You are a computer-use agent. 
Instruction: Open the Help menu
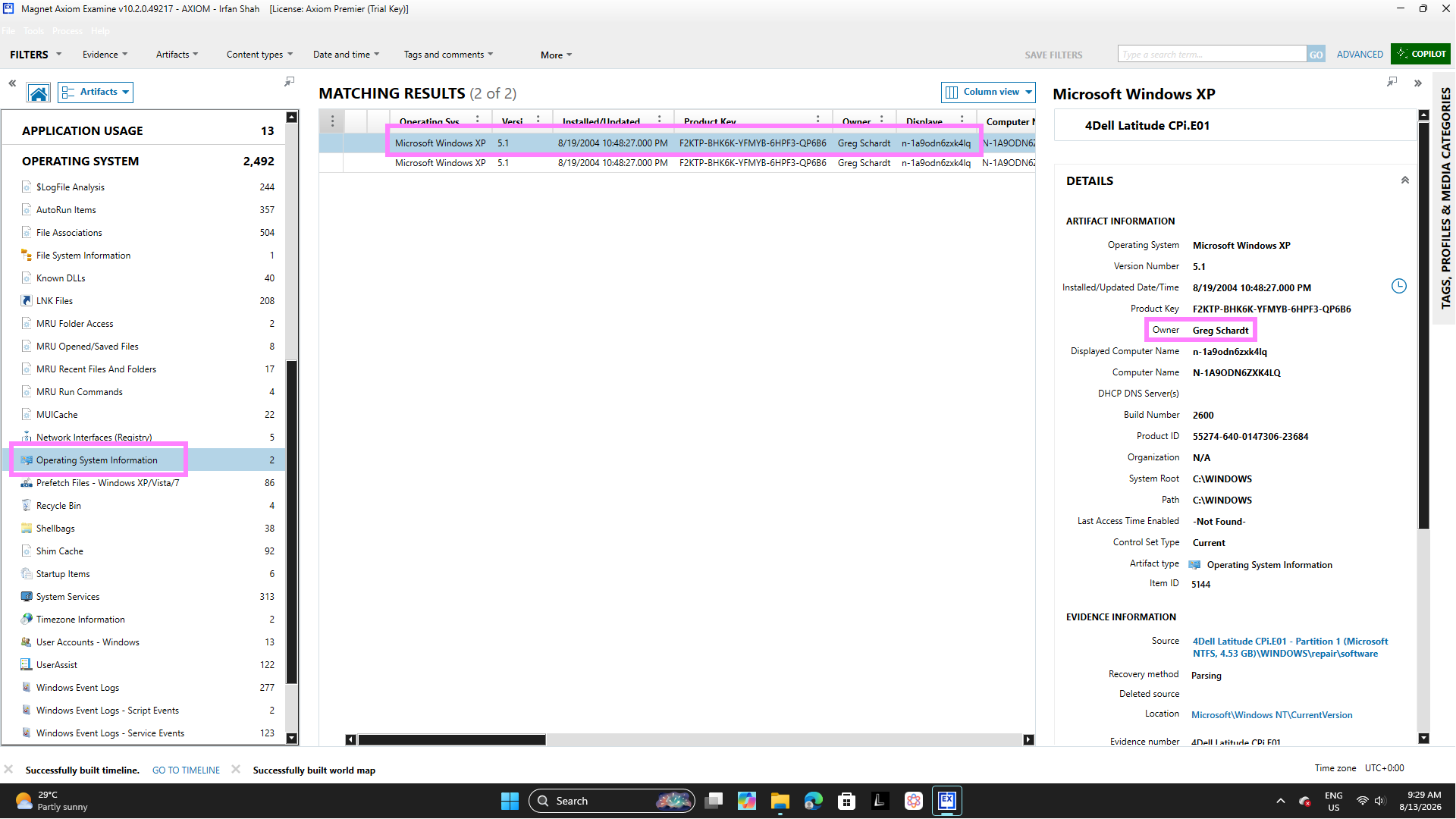point(100,31)
